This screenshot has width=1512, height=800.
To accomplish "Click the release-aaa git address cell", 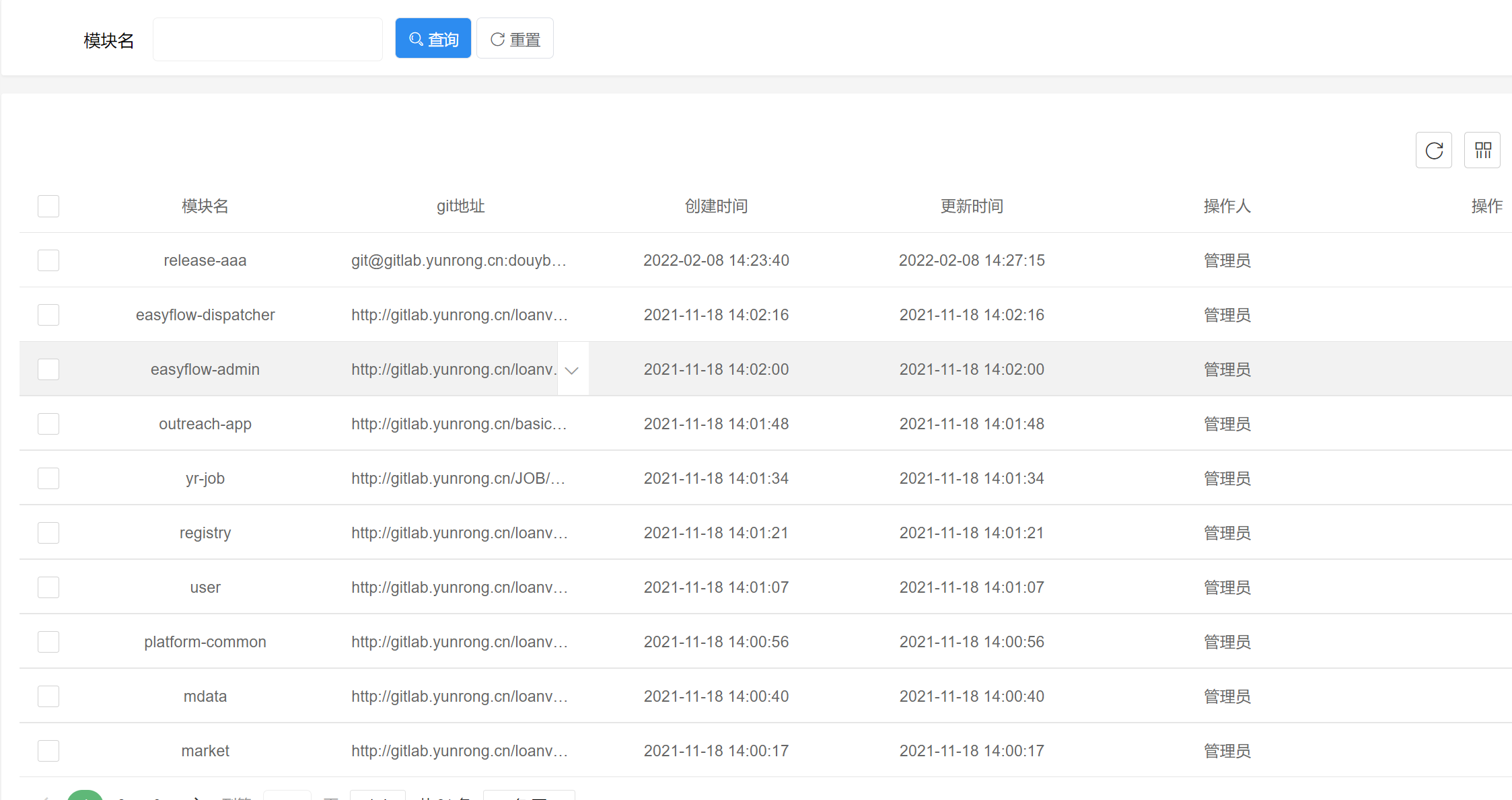I will pyautogui.click(x=459, y=260).
